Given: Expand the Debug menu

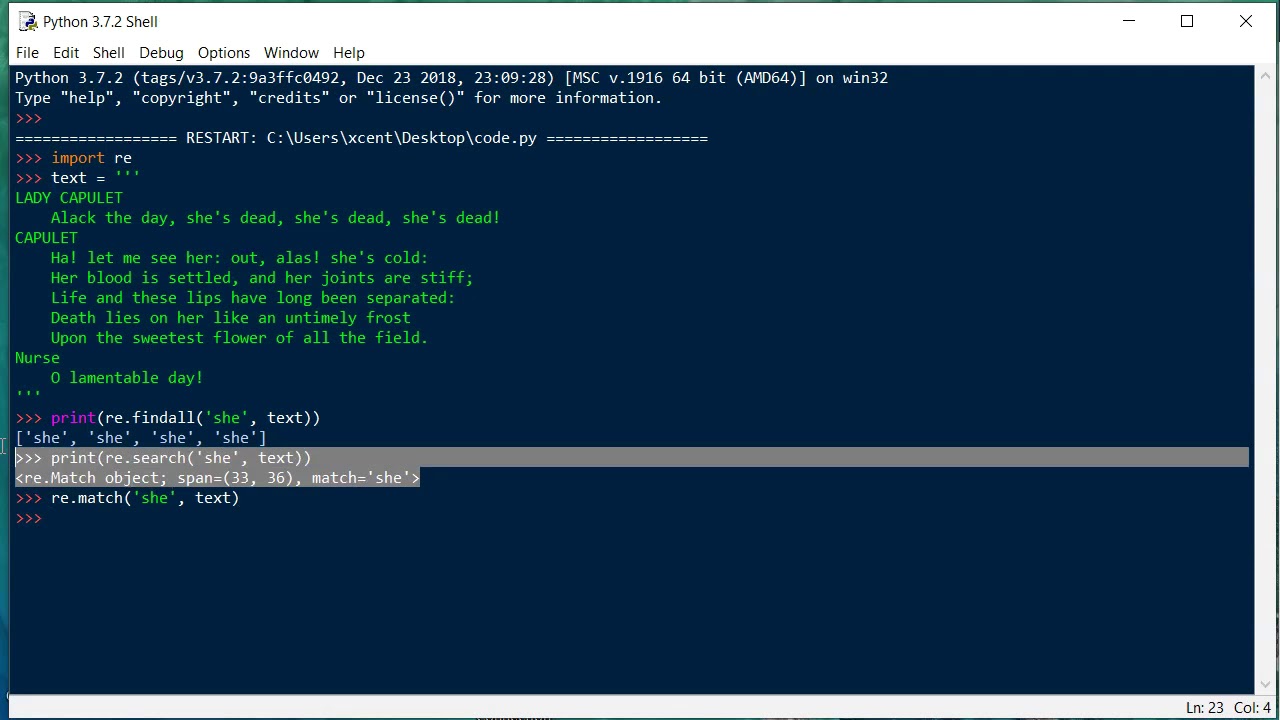Looking at the screenshot, I should coord(161,53).
